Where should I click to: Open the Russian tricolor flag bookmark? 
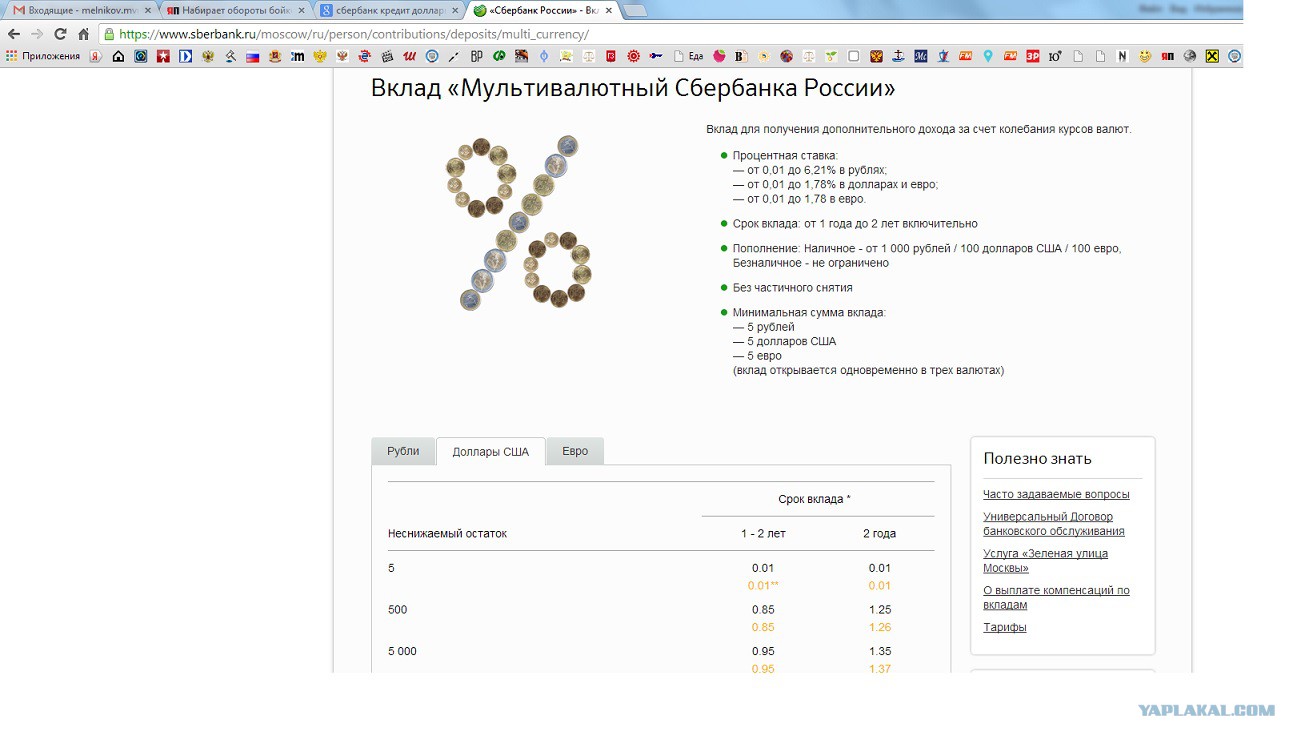253,56
